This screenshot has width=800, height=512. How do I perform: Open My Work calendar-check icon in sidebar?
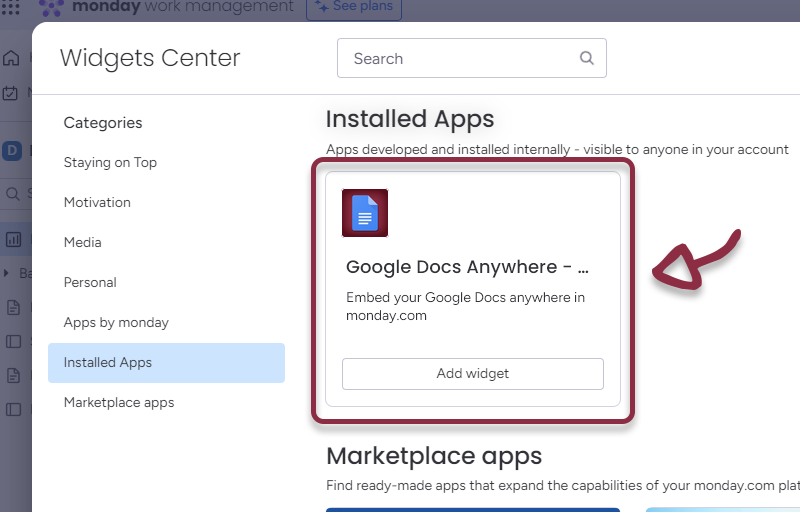point(11,93)
